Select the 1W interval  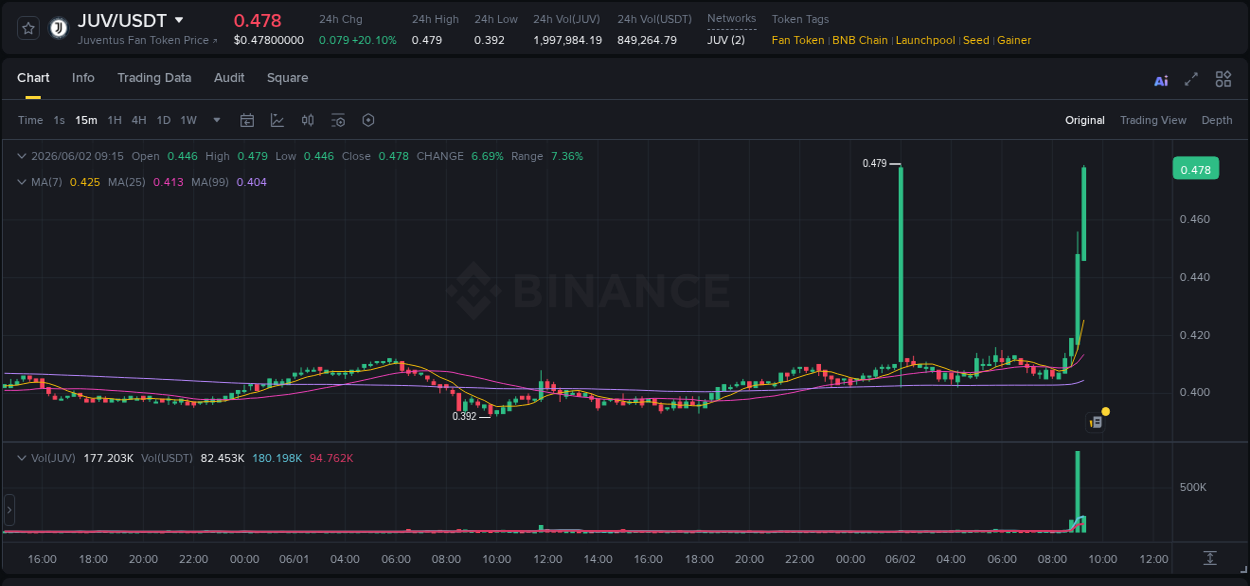[188, 120]
